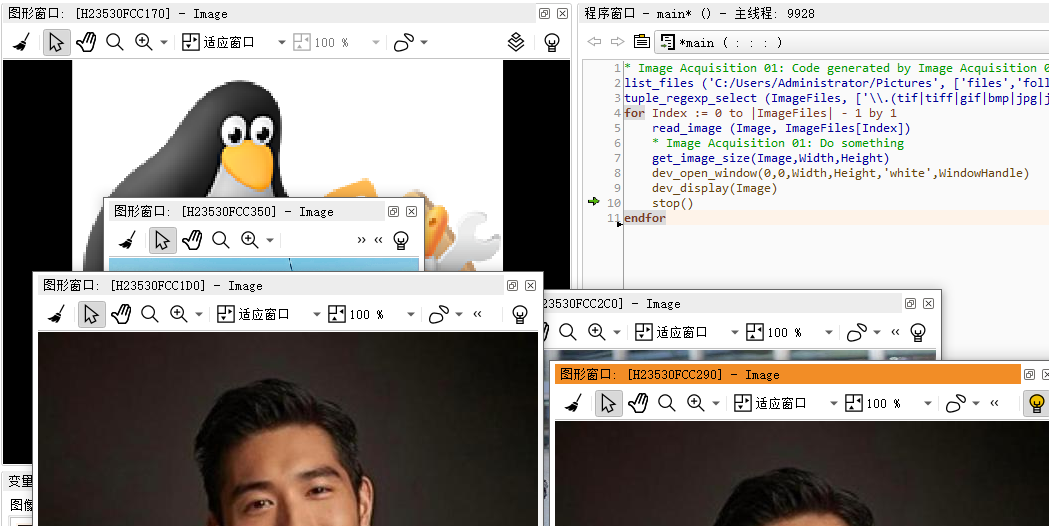
Task: Click 100 % label in FCC290 window
Action: (x=883, y=404)
